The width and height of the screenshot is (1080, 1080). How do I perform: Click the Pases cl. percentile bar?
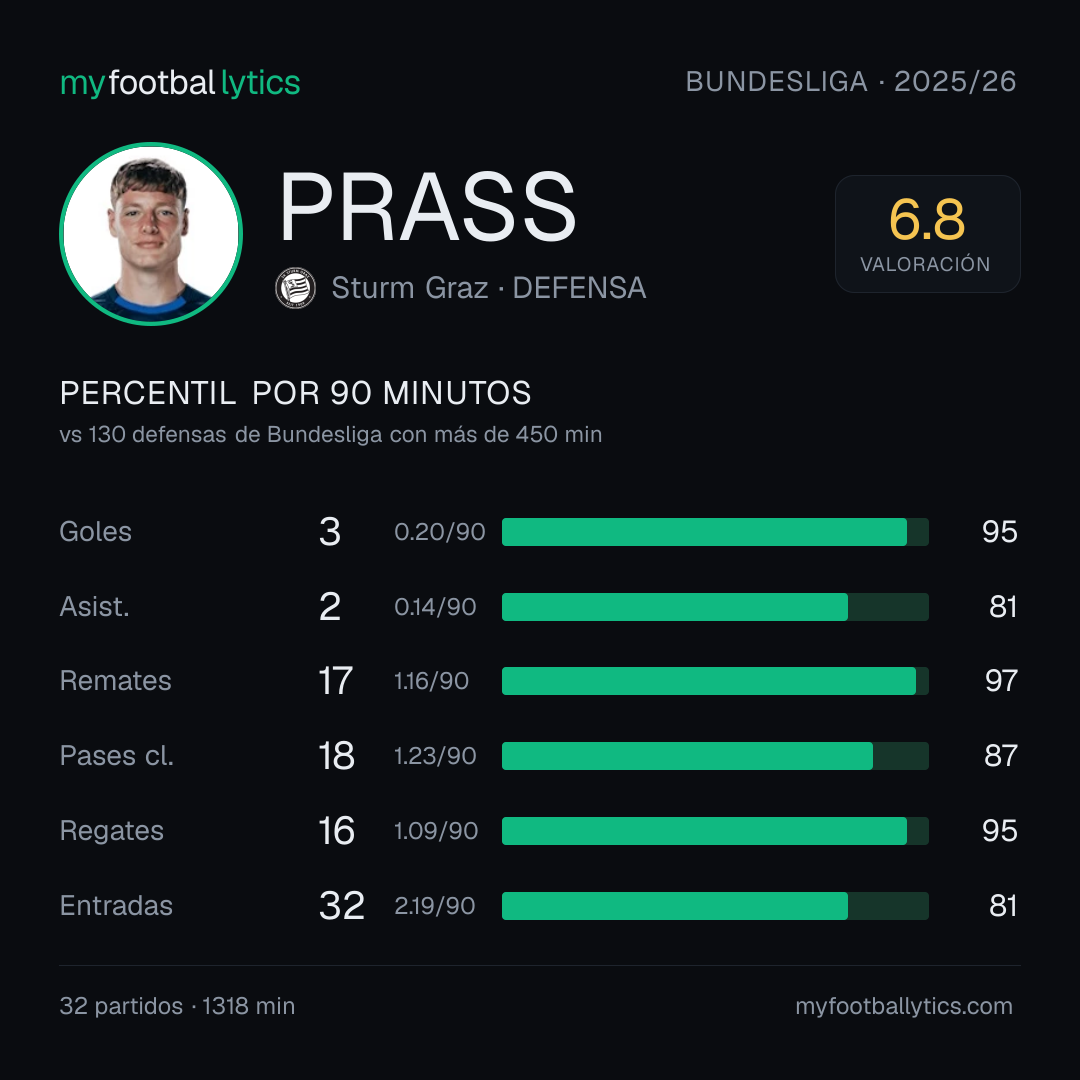[x=715, y=756]
